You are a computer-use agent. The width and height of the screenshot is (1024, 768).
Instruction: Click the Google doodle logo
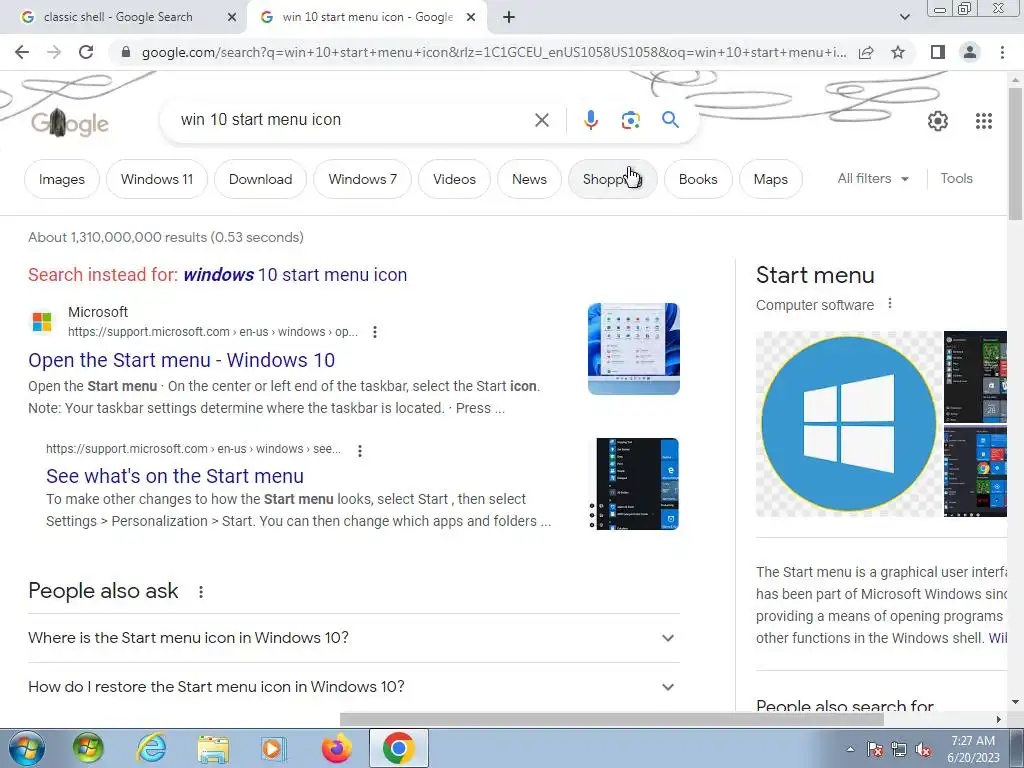click(x=70, y=123)
